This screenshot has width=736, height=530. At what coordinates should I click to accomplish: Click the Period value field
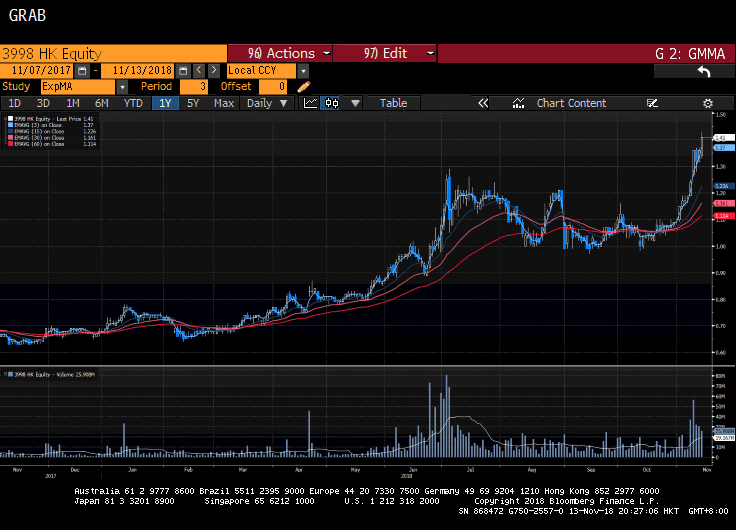(194, 87)
